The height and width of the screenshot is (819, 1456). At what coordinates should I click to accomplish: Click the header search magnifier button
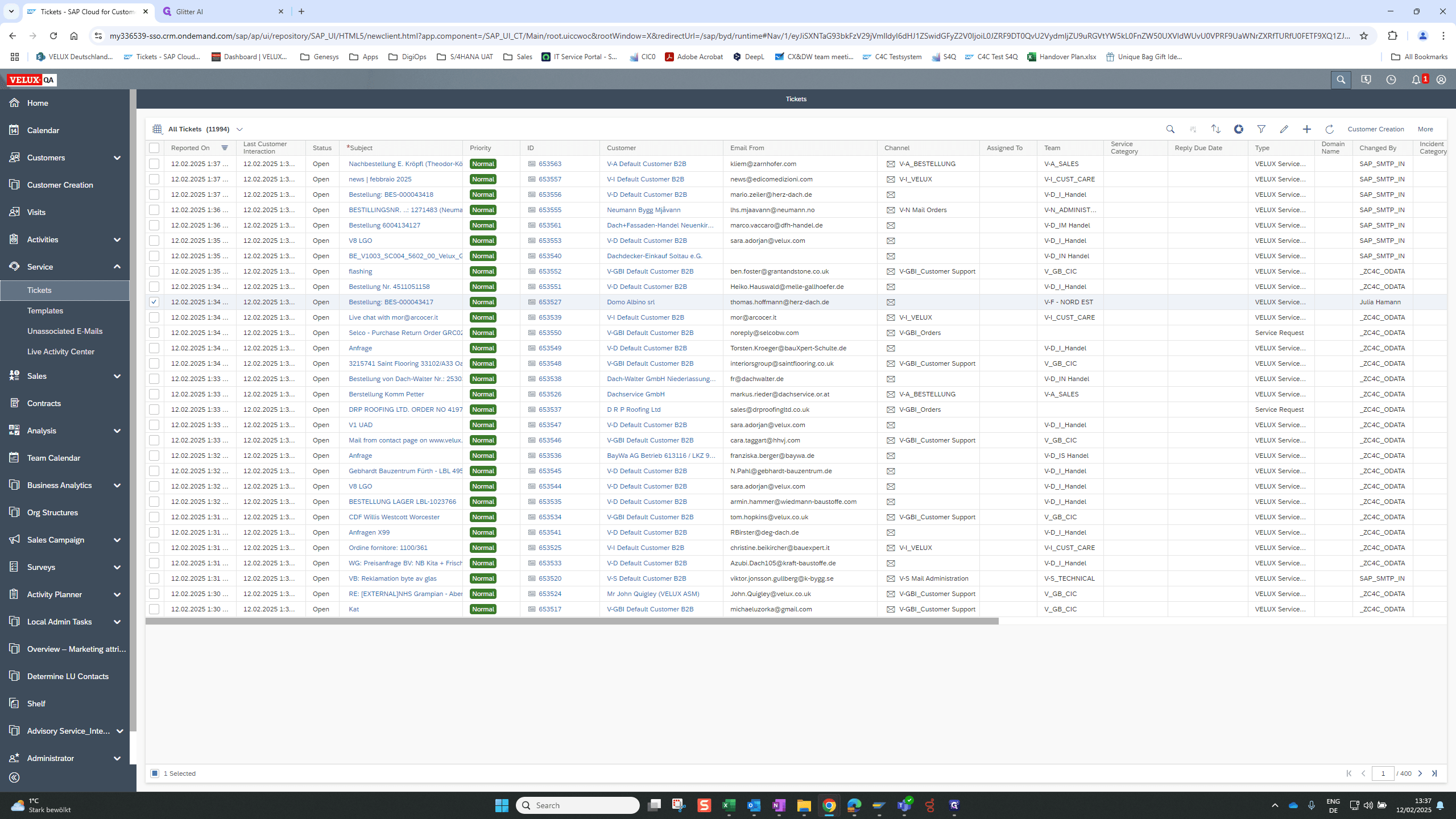(1341, 80)
